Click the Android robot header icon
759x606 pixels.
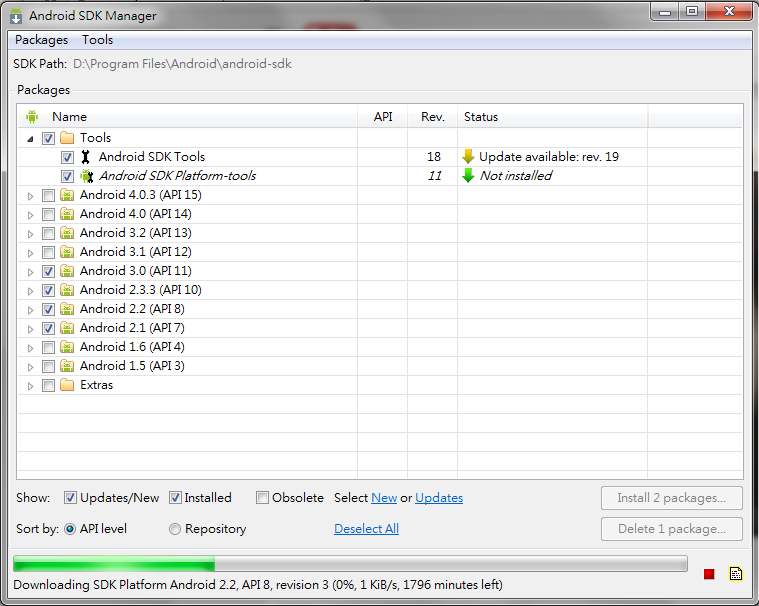pos(32,117)
